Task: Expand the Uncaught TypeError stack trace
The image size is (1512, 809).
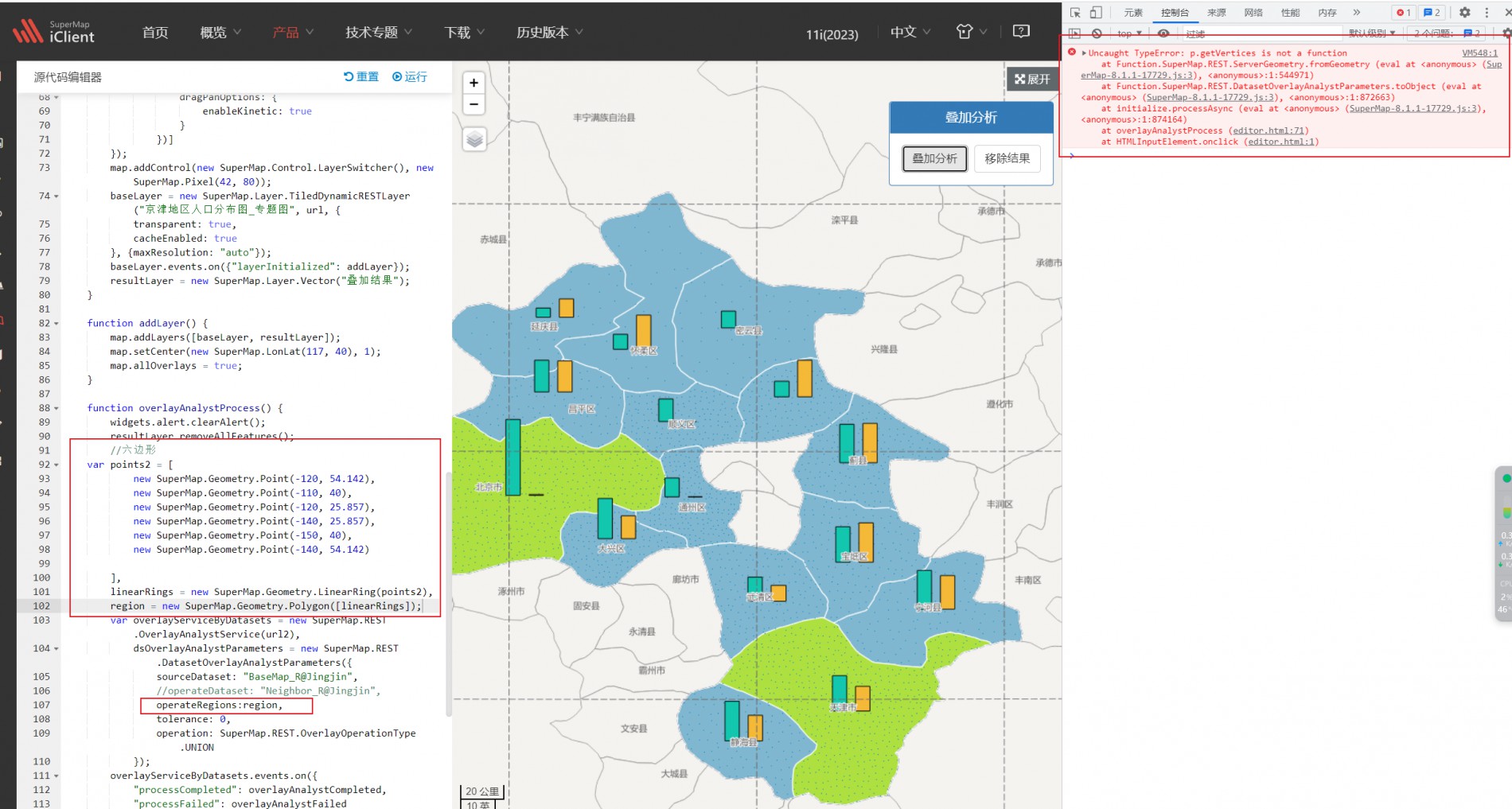Action: 1084,53
